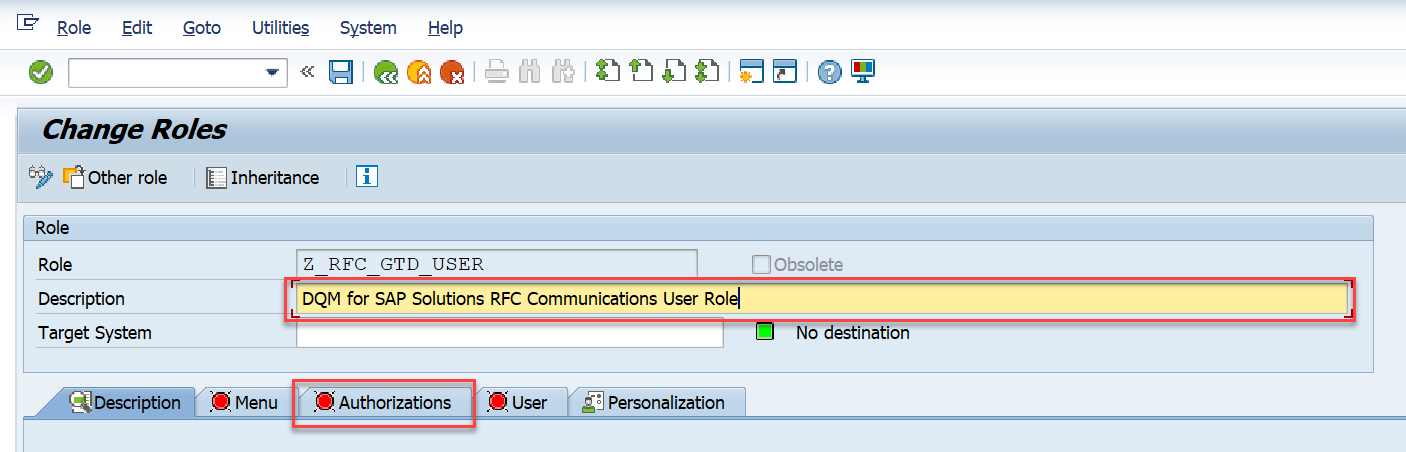
Task: Click the Inheritance button
Action: [263, 177]
